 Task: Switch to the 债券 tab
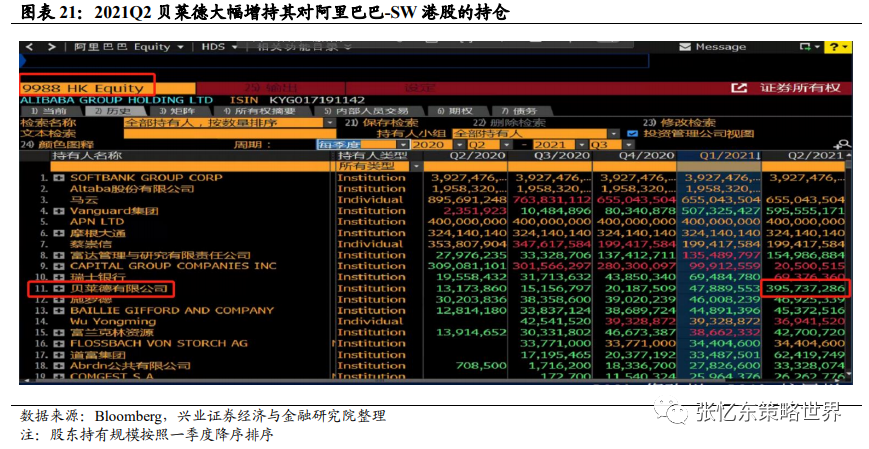[x=519, y=111]
